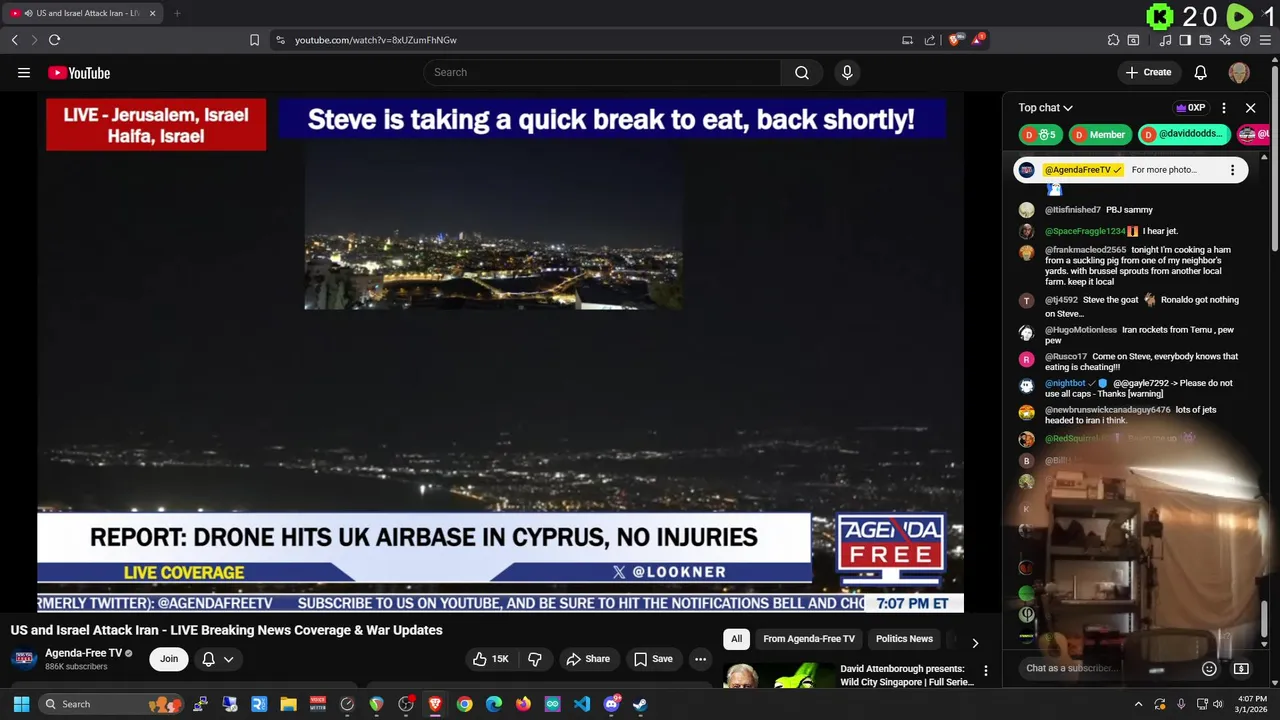Navigate back with browser back arrow
The image size is (1280, 720).
(x=14, y=40)
